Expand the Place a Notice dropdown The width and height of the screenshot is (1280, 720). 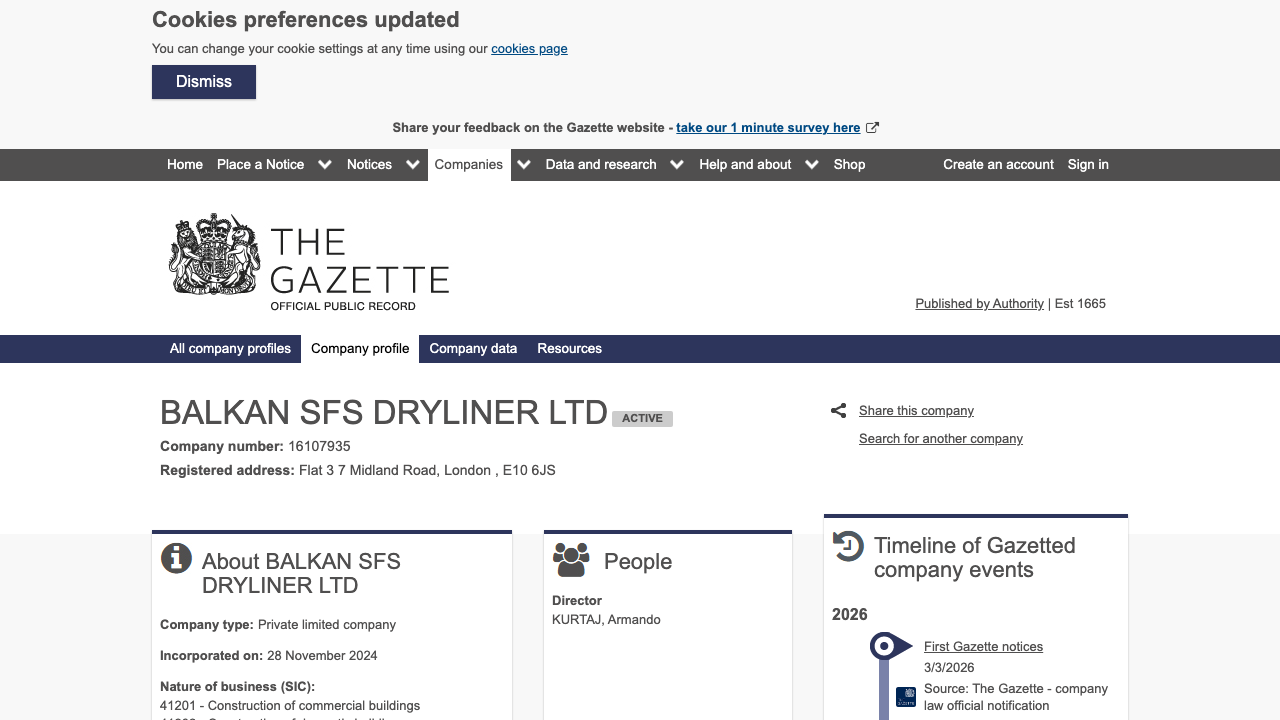(x=324, y=164)
